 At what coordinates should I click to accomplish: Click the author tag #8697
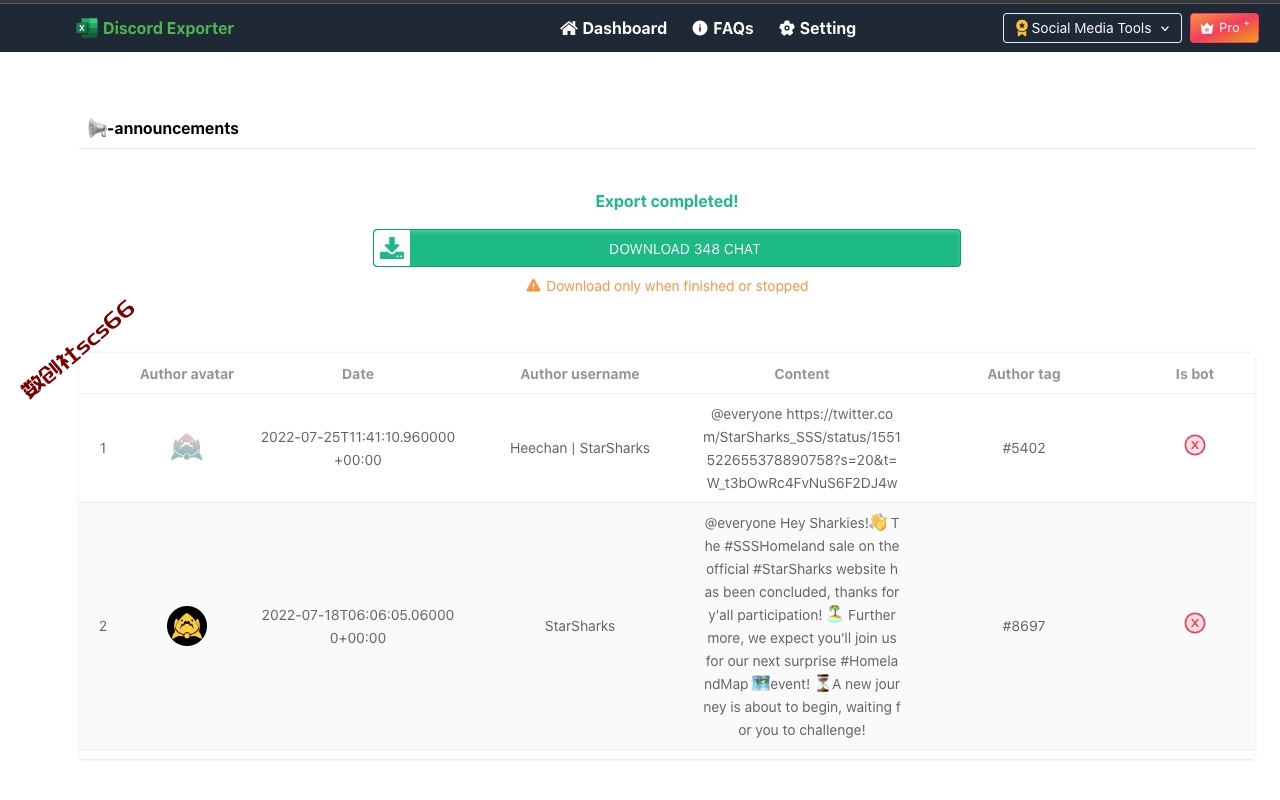click(x=1024, y=626)
